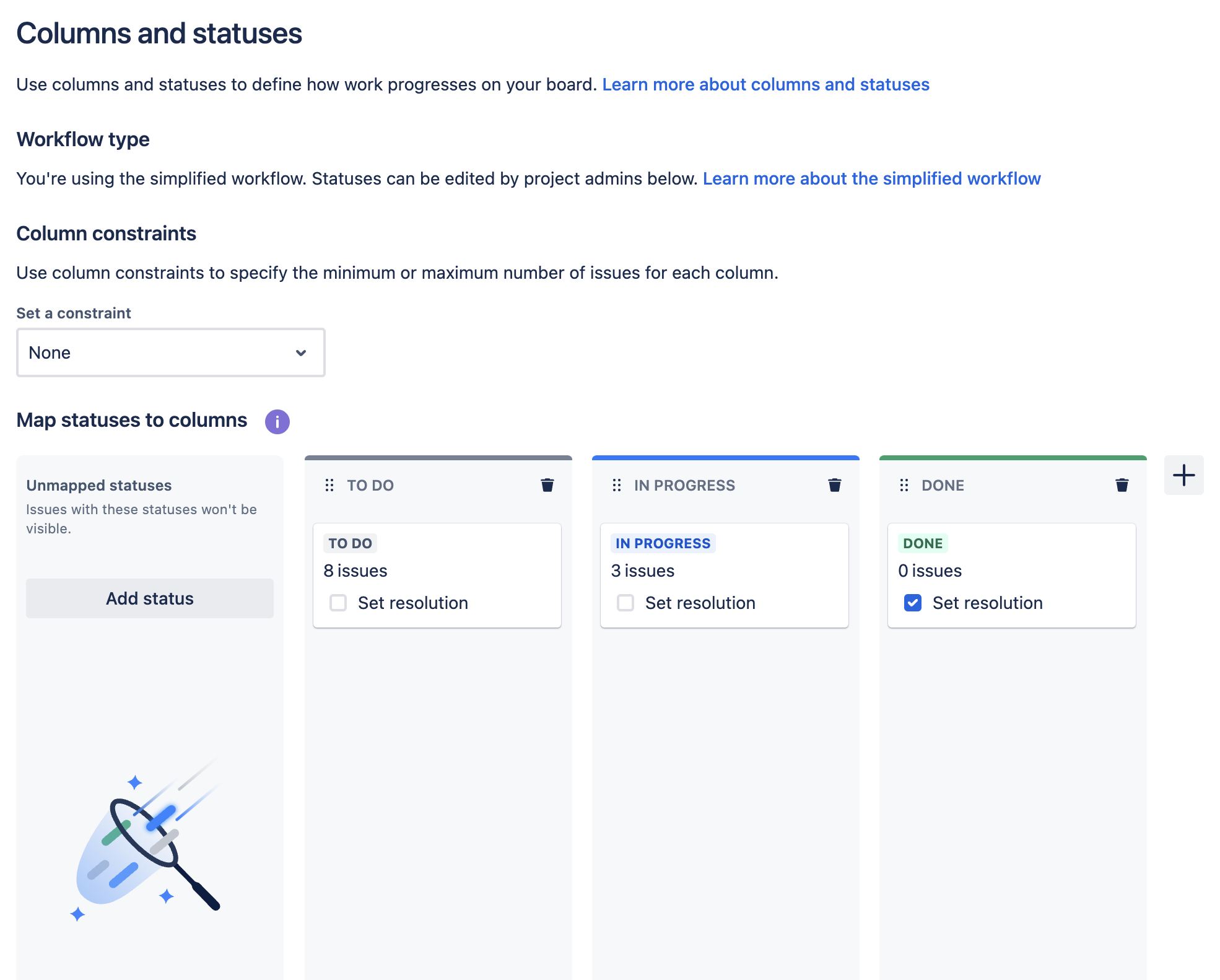Image resolution: width=1220 pixels, height=980 pixels.
Task: Click the drag handle icon on IN PROGRESS column
Action: pos(615,485)
